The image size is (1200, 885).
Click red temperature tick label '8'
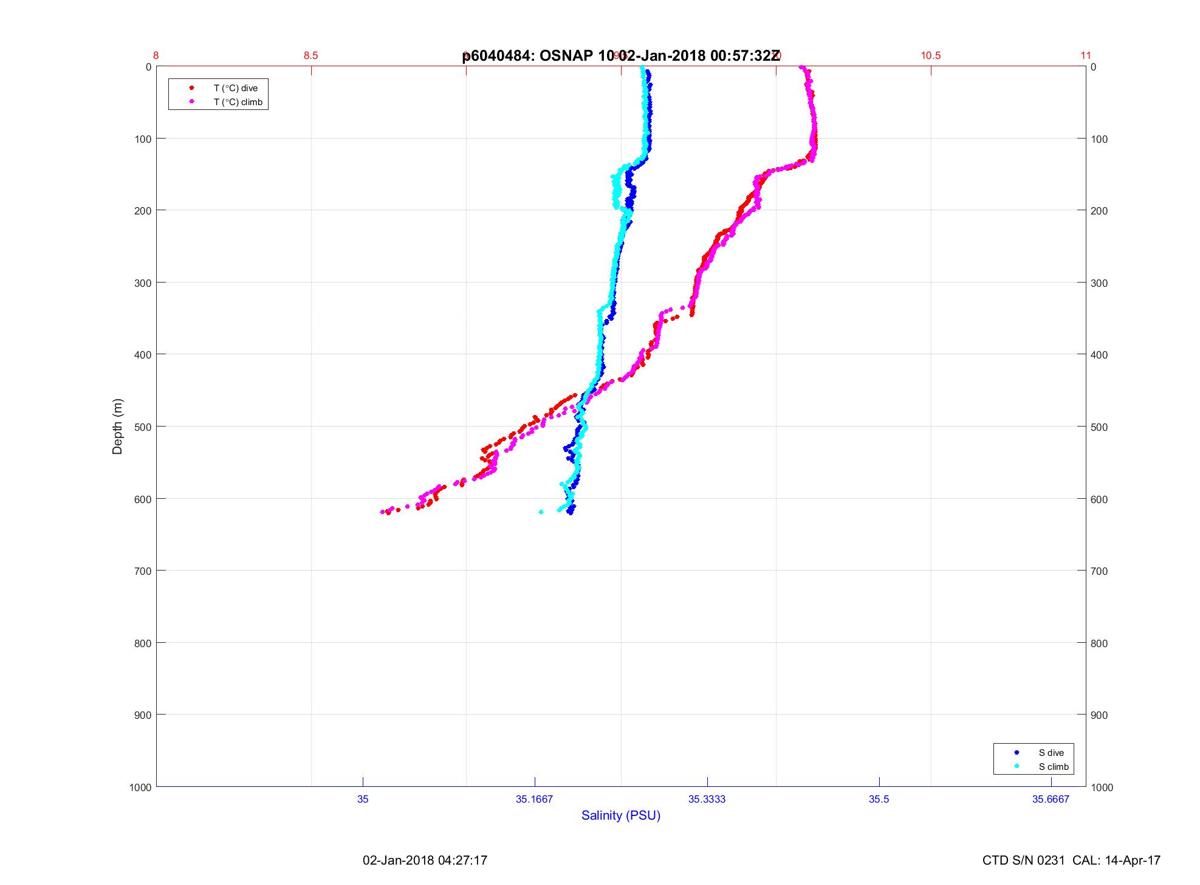coord(156,56)
